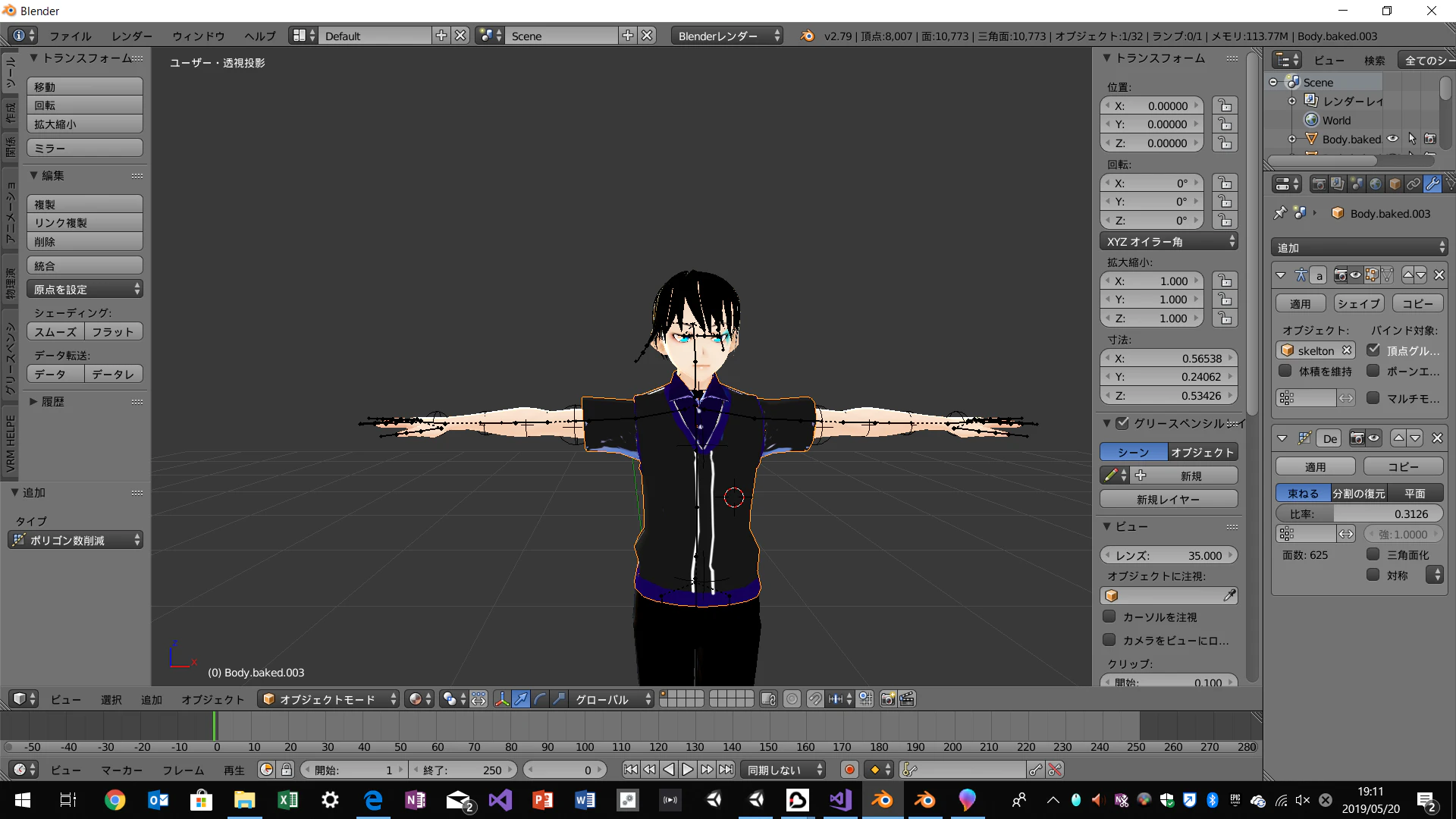
Task: Toggle lock icon beside the range clock in timeline
Action: click(x=286, y=770)
